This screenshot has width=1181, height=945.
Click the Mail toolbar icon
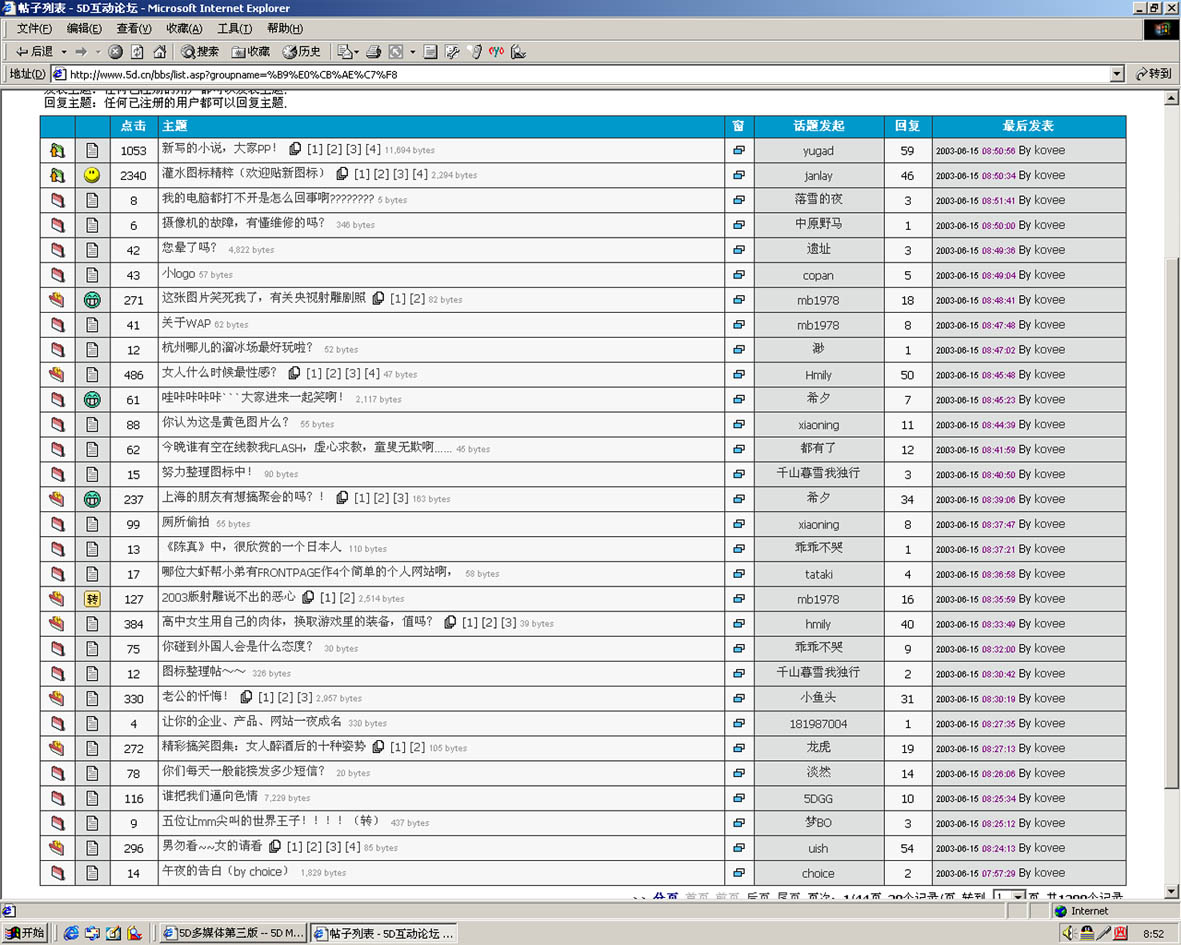tap(344, 52)
